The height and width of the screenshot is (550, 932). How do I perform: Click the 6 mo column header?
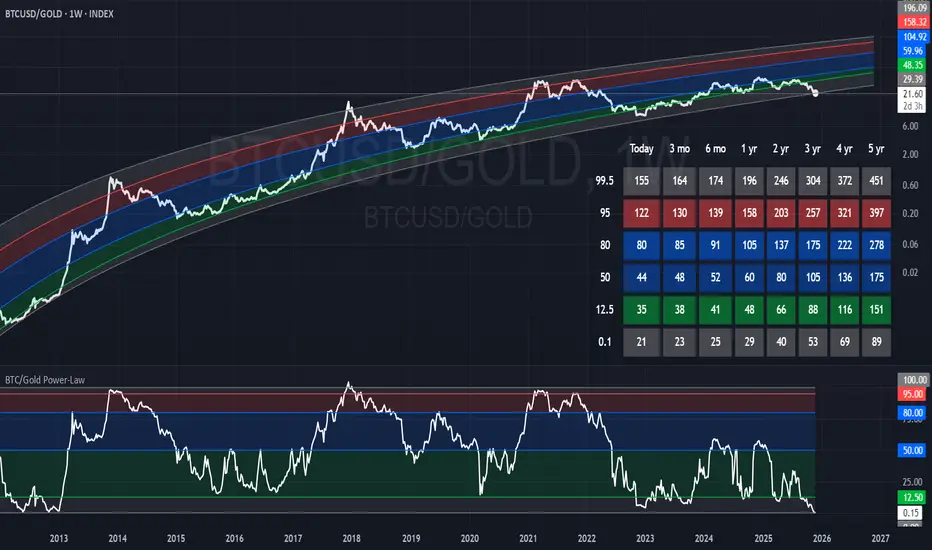(716, 149)
